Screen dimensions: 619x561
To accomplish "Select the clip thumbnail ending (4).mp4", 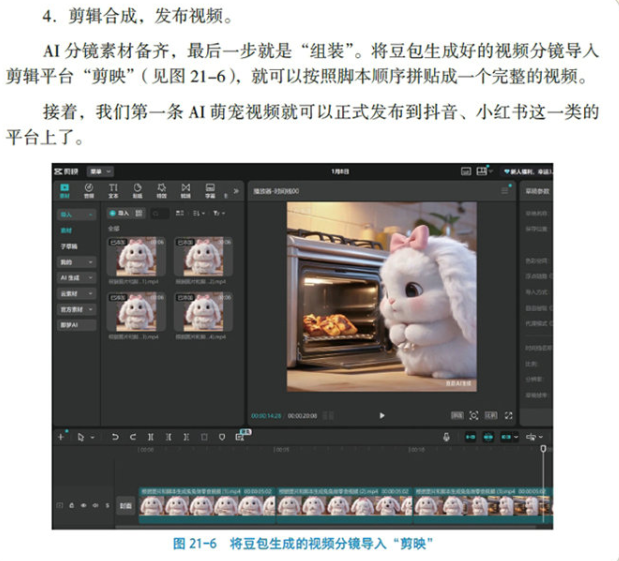I will click(203, 311).
